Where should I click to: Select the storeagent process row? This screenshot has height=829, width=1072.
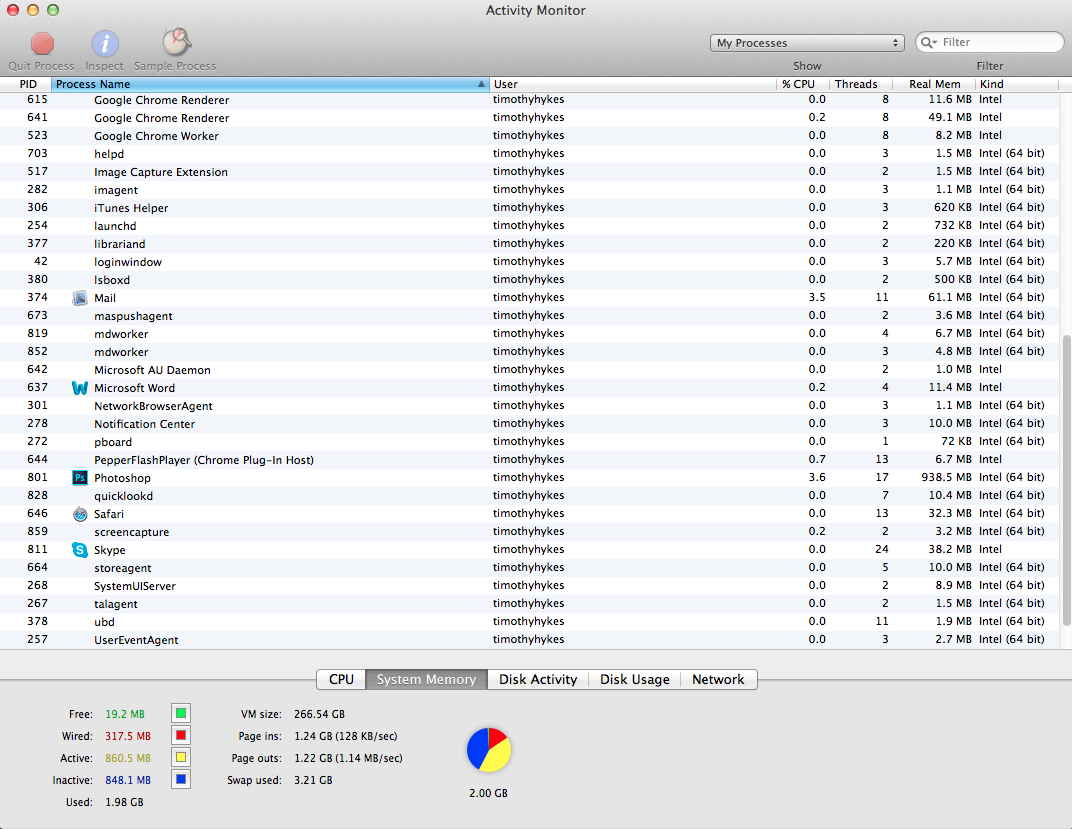(530, 567)
